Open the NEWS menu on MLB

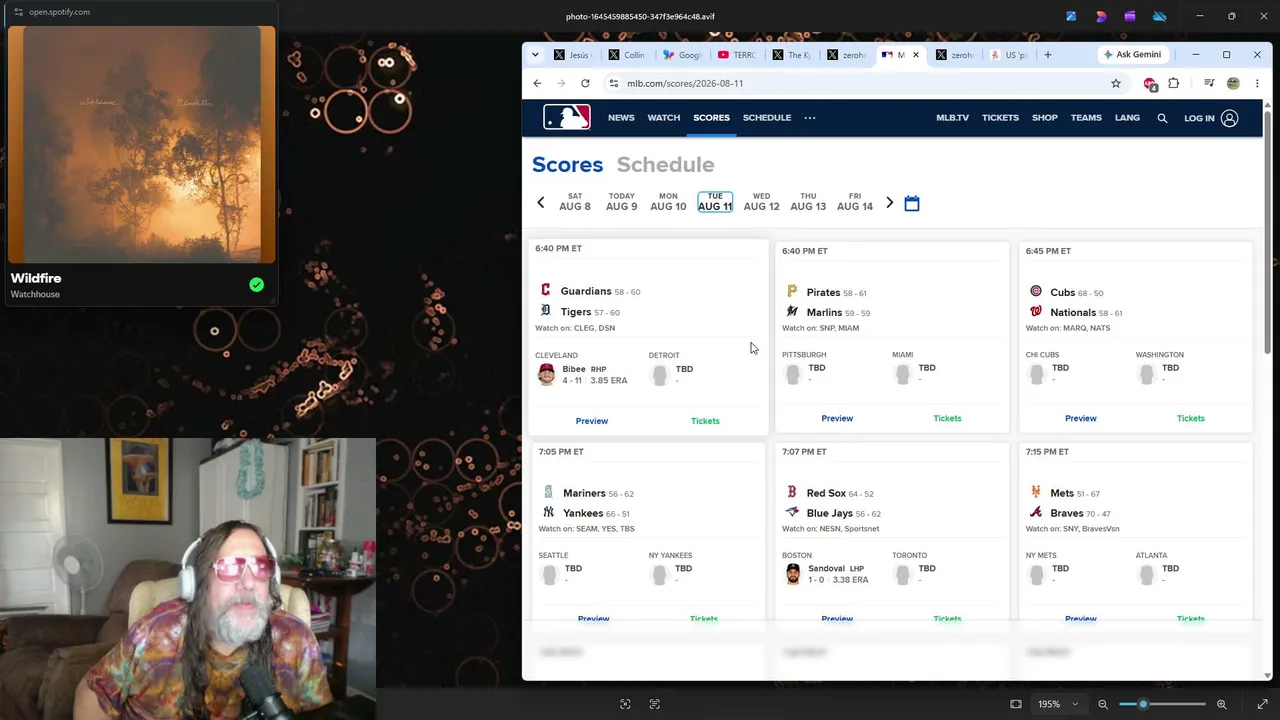621,118
